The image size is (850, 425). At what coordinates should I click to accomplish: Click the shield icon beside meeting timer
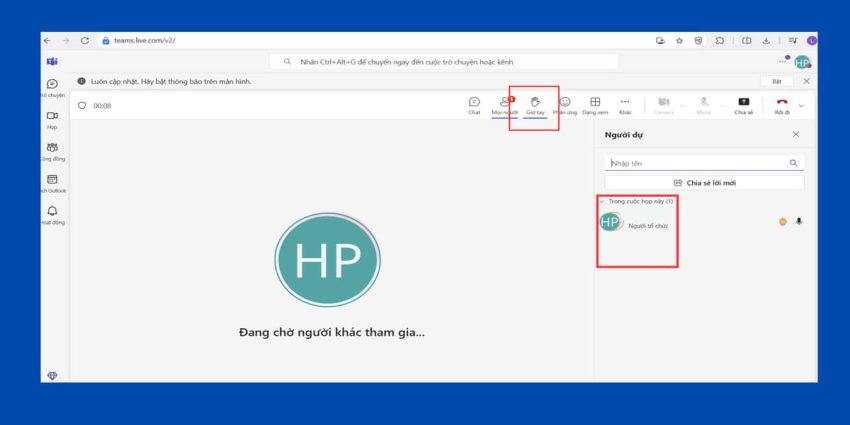click(x=82, y=105)
